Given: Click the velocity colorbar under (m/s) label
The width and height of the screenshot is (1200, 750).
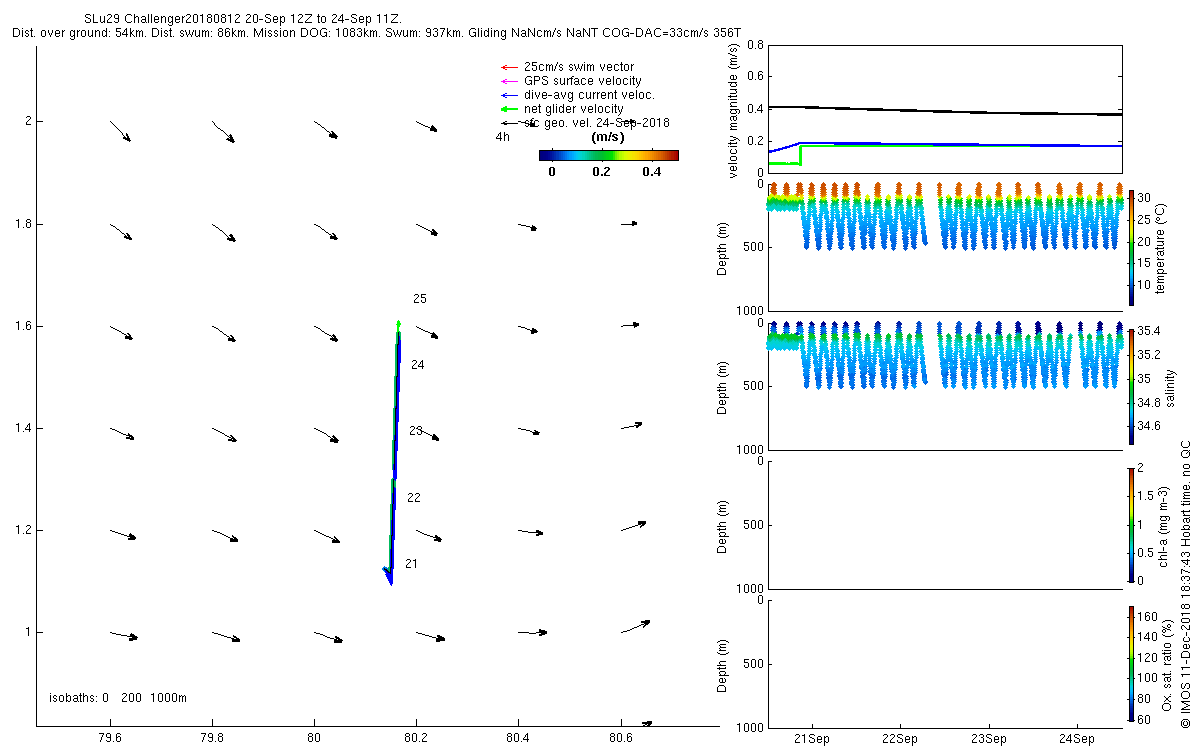Looking at the screenshot, I should tap(608, 155).
